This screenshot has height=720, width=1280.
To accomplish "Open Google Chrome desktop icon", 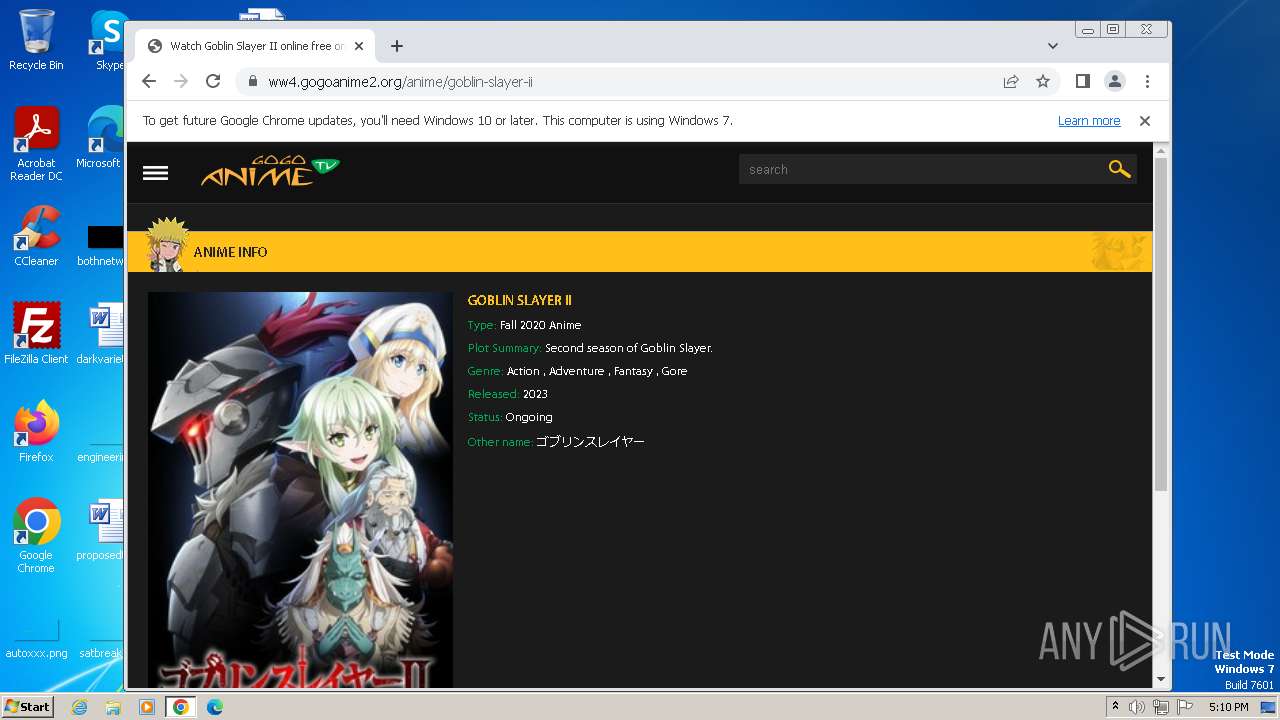I will (36, 536).
